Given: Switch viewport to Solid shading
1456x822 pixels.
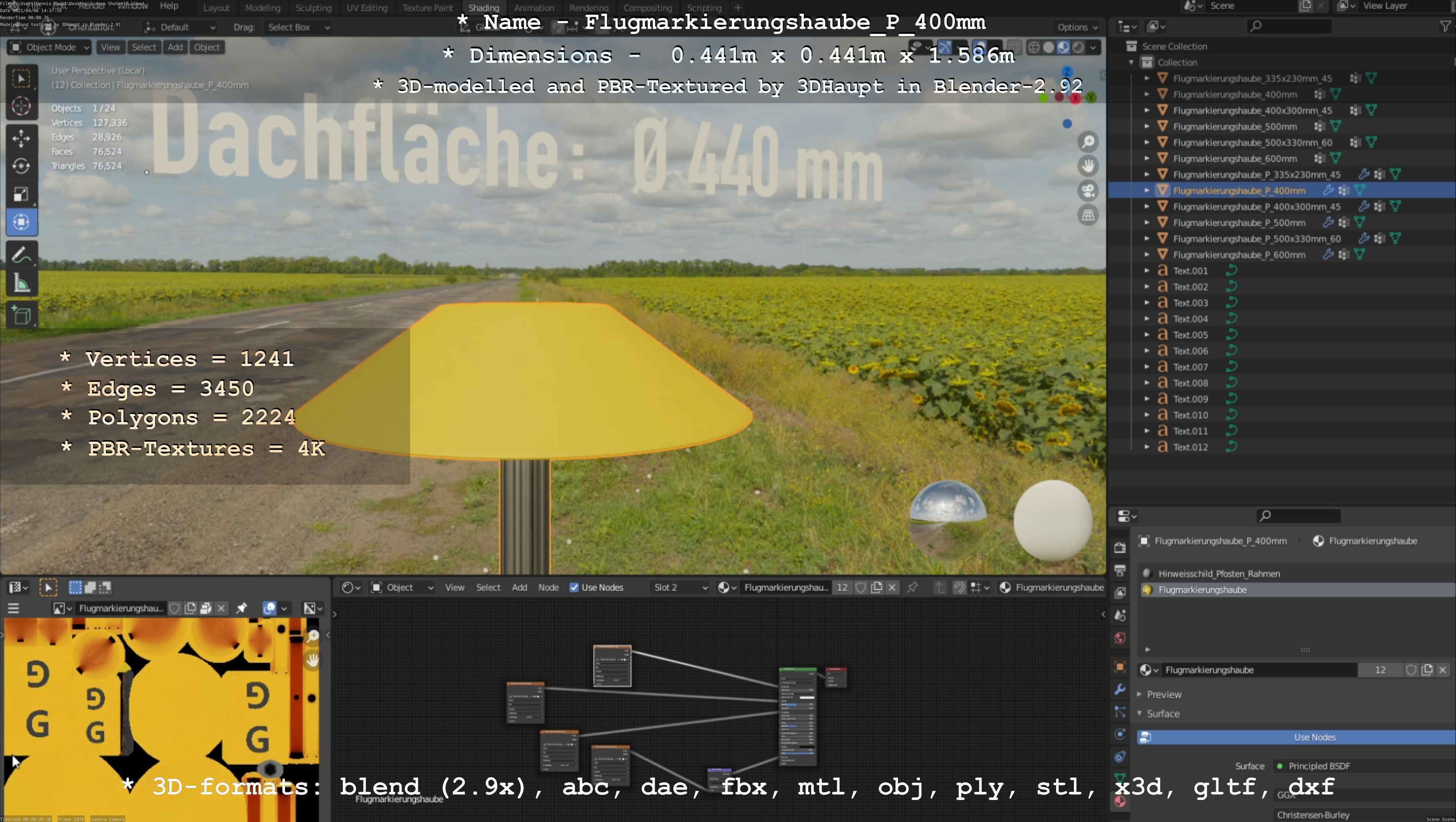Looking at the screenshot, I should coord(1048,47).
